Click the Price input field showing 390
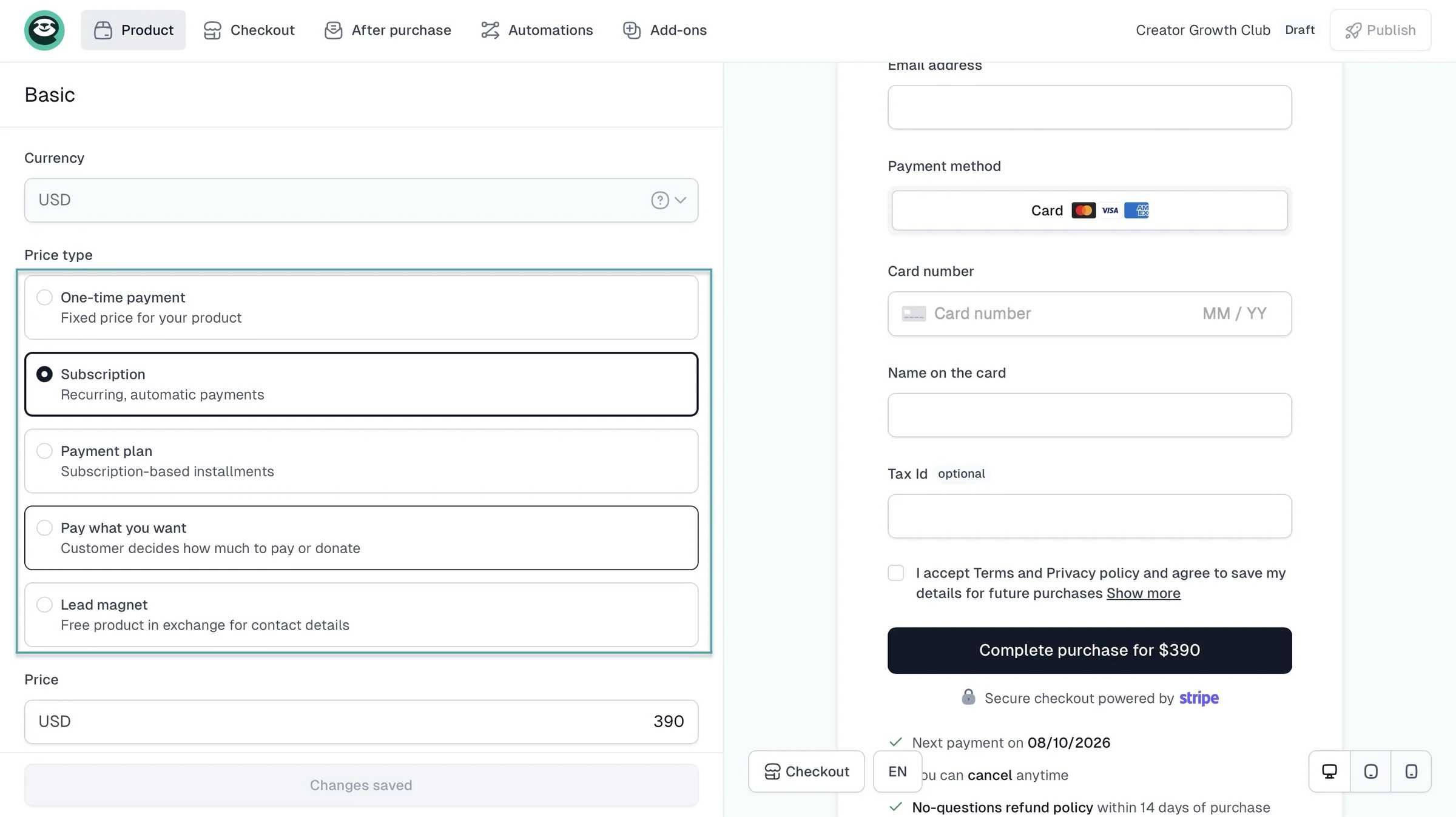Image resolution: width=1456 pixels, height=817 pixels. (x=361, y=722)
